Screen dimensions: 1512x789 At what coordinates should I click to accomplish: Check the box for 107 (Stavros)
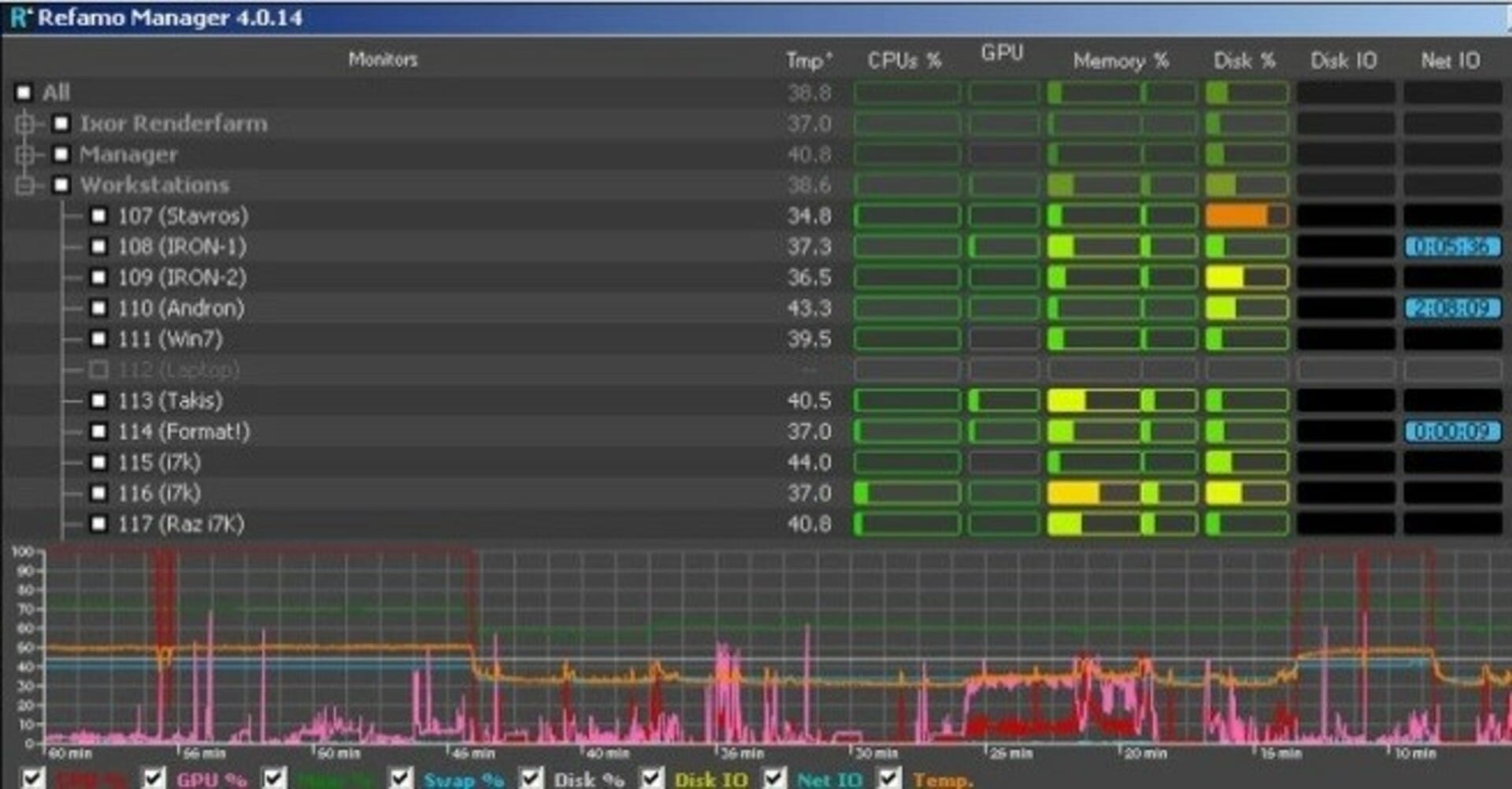pyautogui.click(x=98, y=216)
